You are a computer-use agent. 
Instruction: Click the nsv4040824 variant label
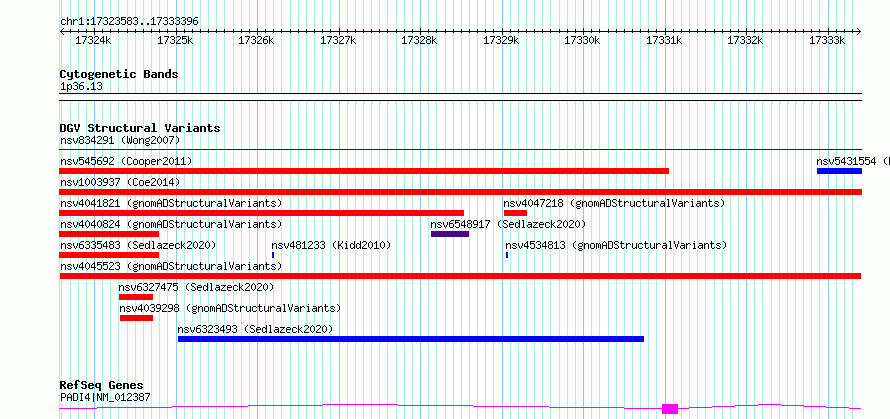tap(171, 224)
